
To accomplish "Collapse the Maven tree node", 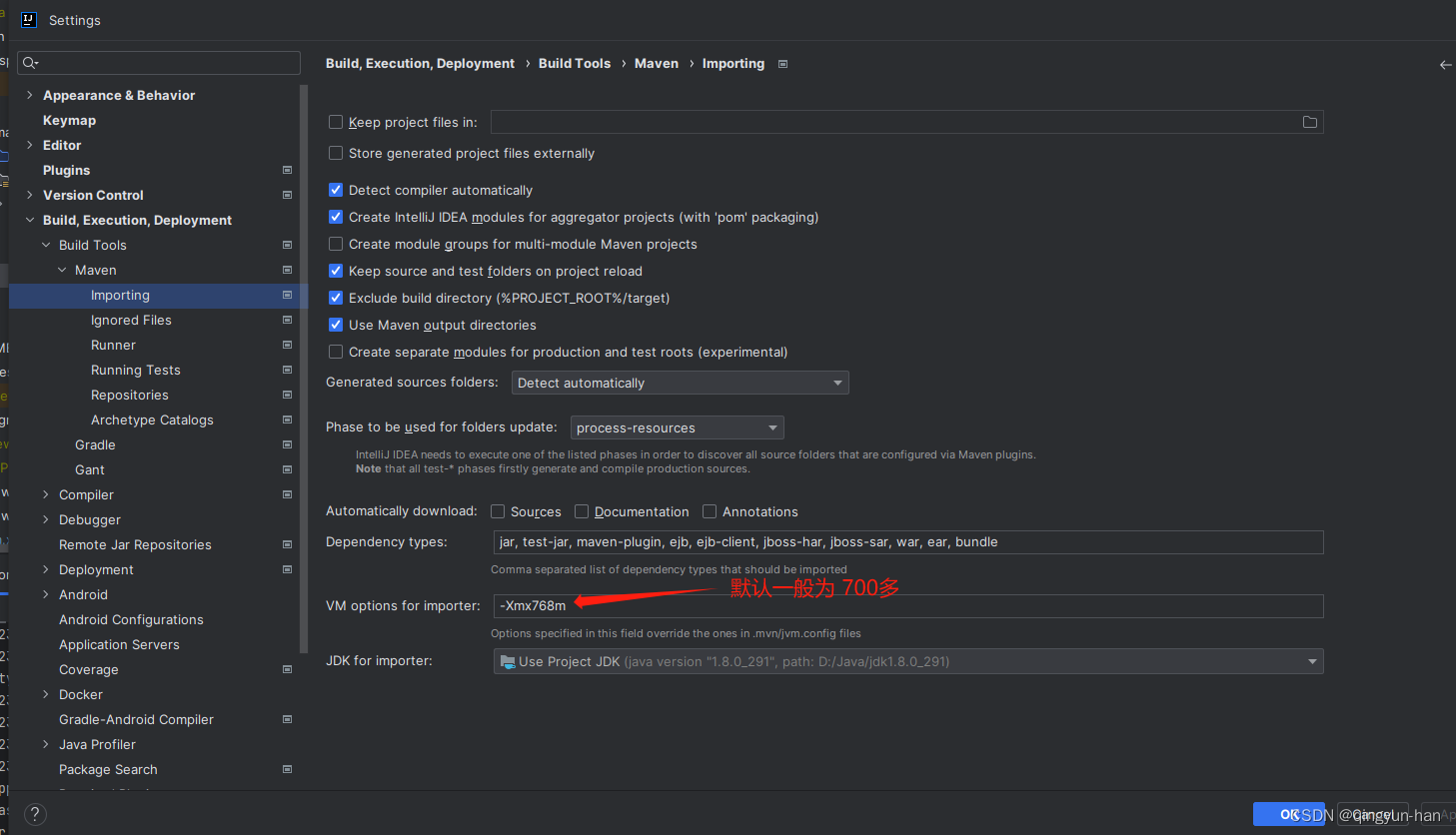I will pos(62,270).
